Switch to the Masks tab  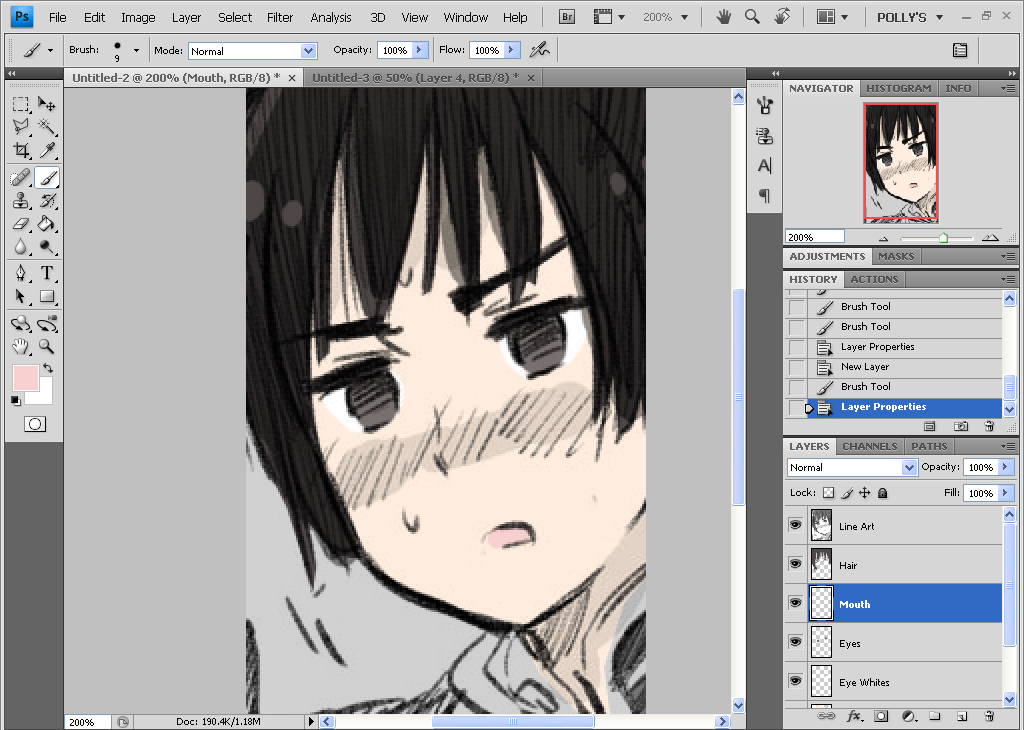[896, 257]
